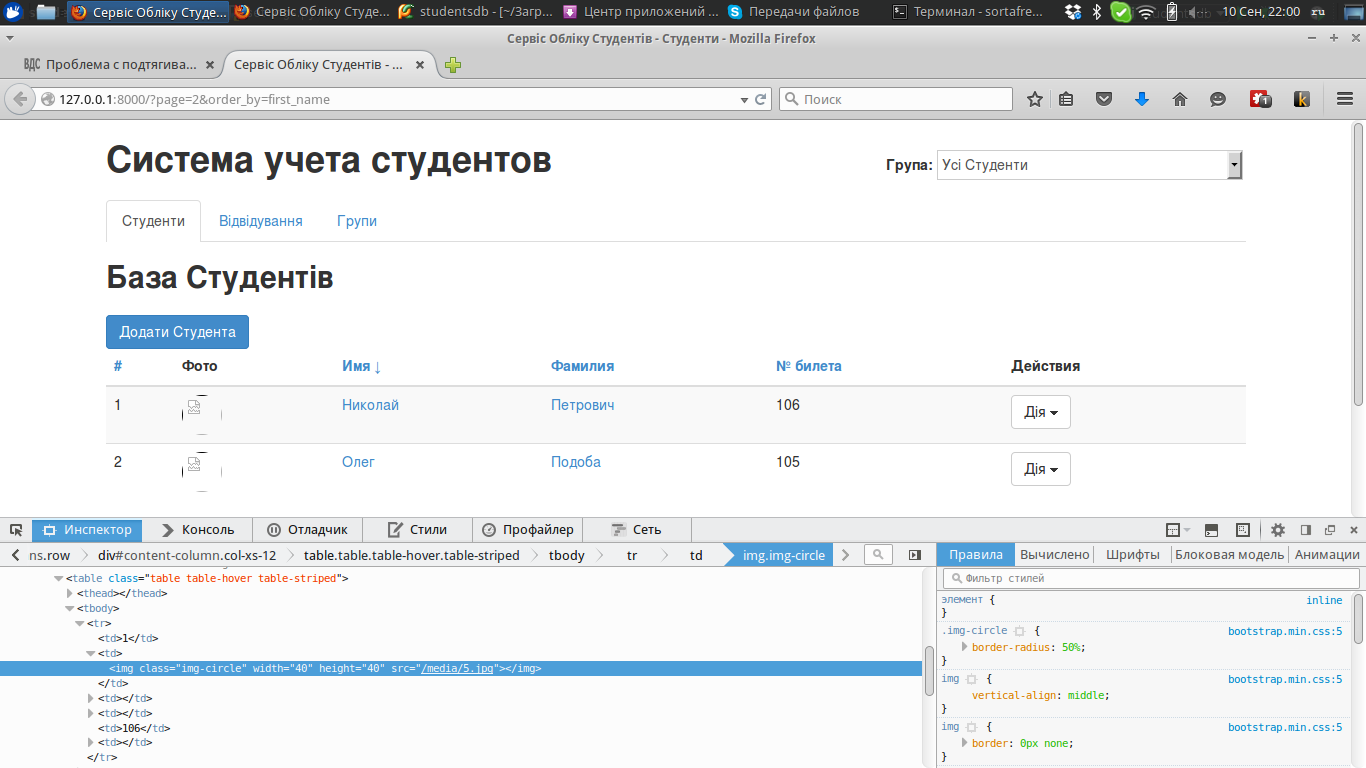Open the student link Николай
Viewport: 1366px width, 768px height.
coord(370,405)
